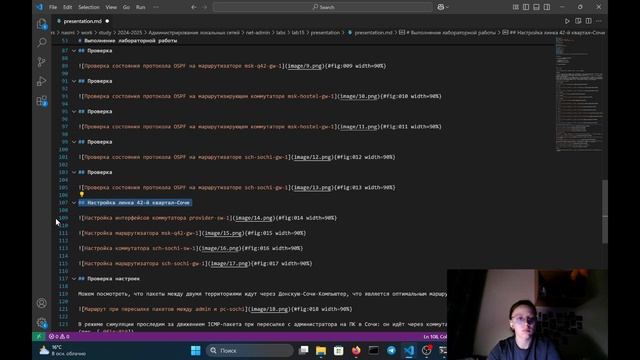Click the light bulb quick fix icon

click(x=82, y=195)
